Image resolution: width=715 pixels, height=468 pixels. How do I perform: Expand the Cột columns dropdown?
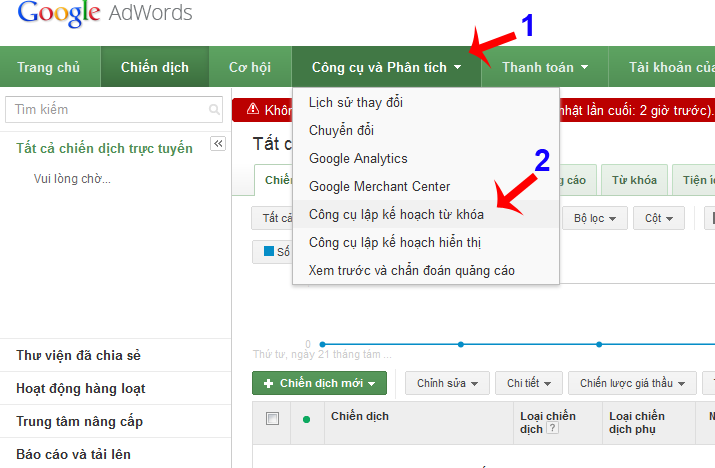point(659,218)
